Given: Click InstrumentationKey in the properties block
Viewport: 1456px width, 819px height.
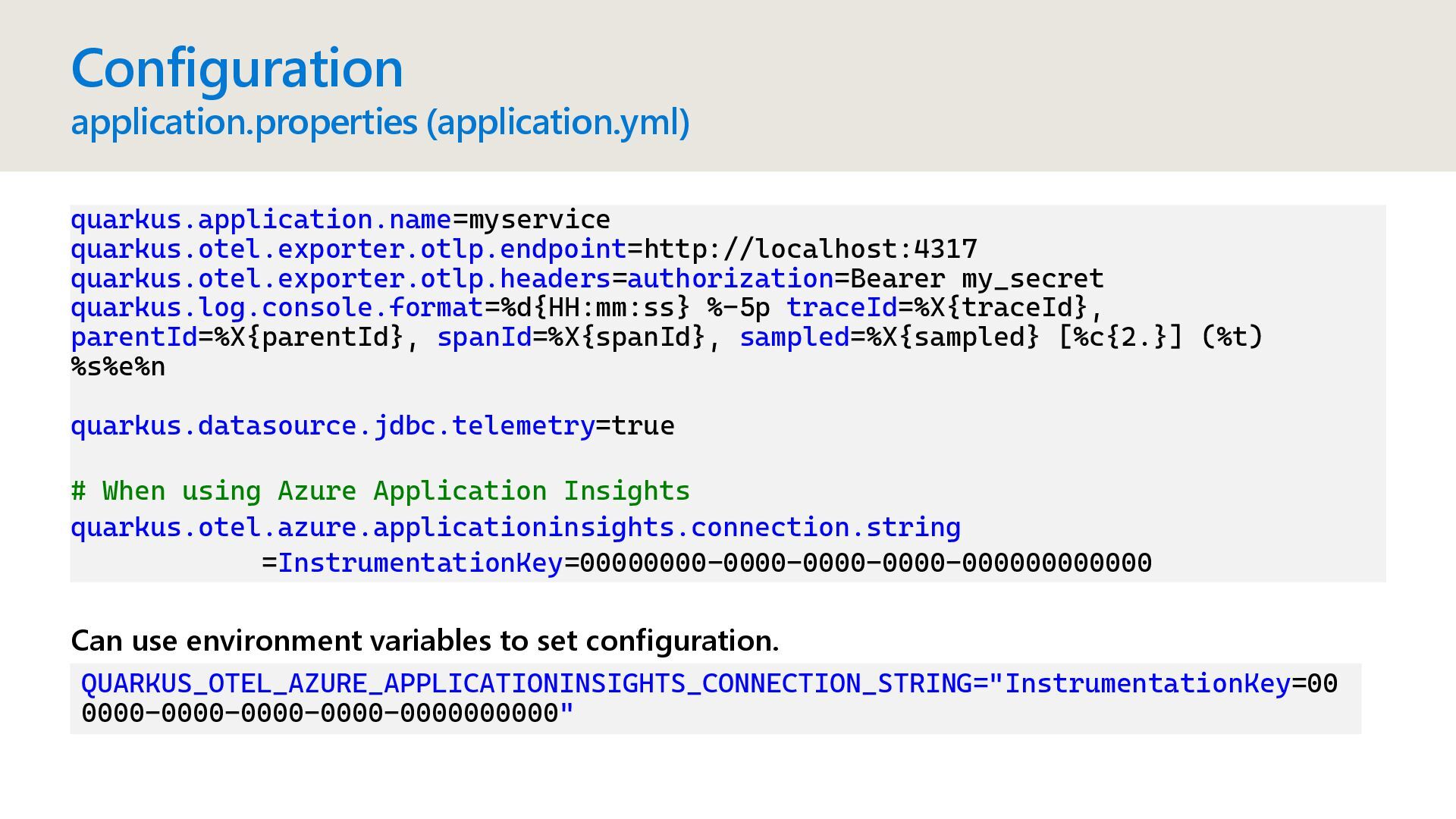Looking at the screenshot, I should tap(420, 563).
